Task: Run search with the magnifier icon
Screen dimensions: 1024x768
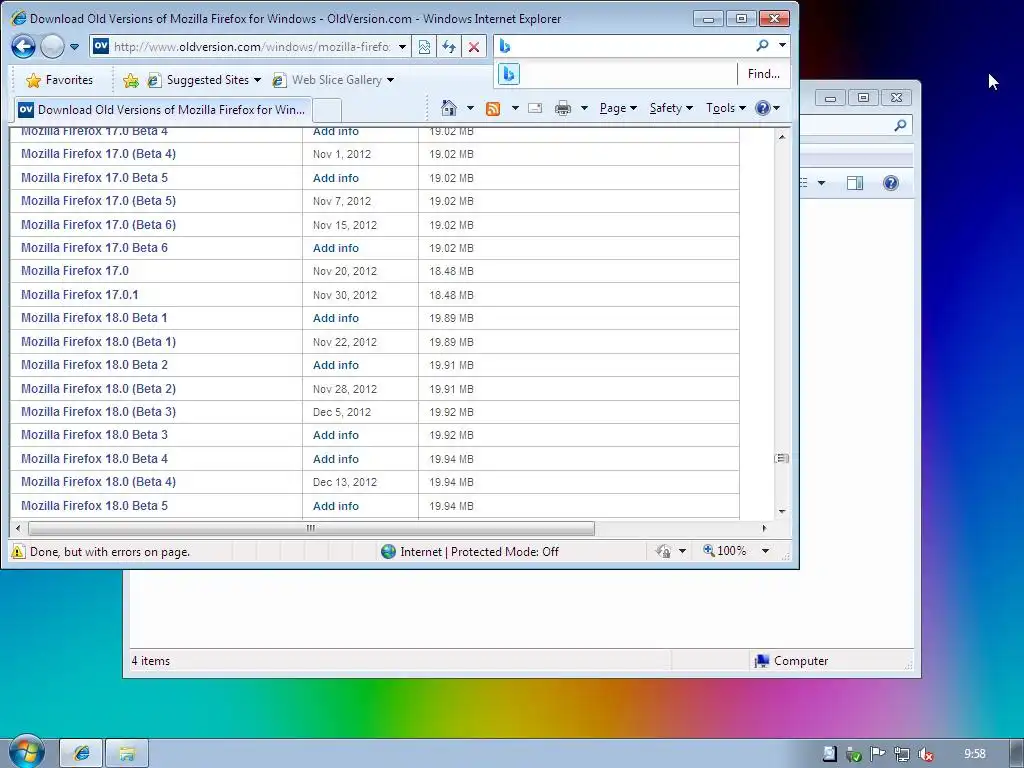Action: tap(762, 46)
